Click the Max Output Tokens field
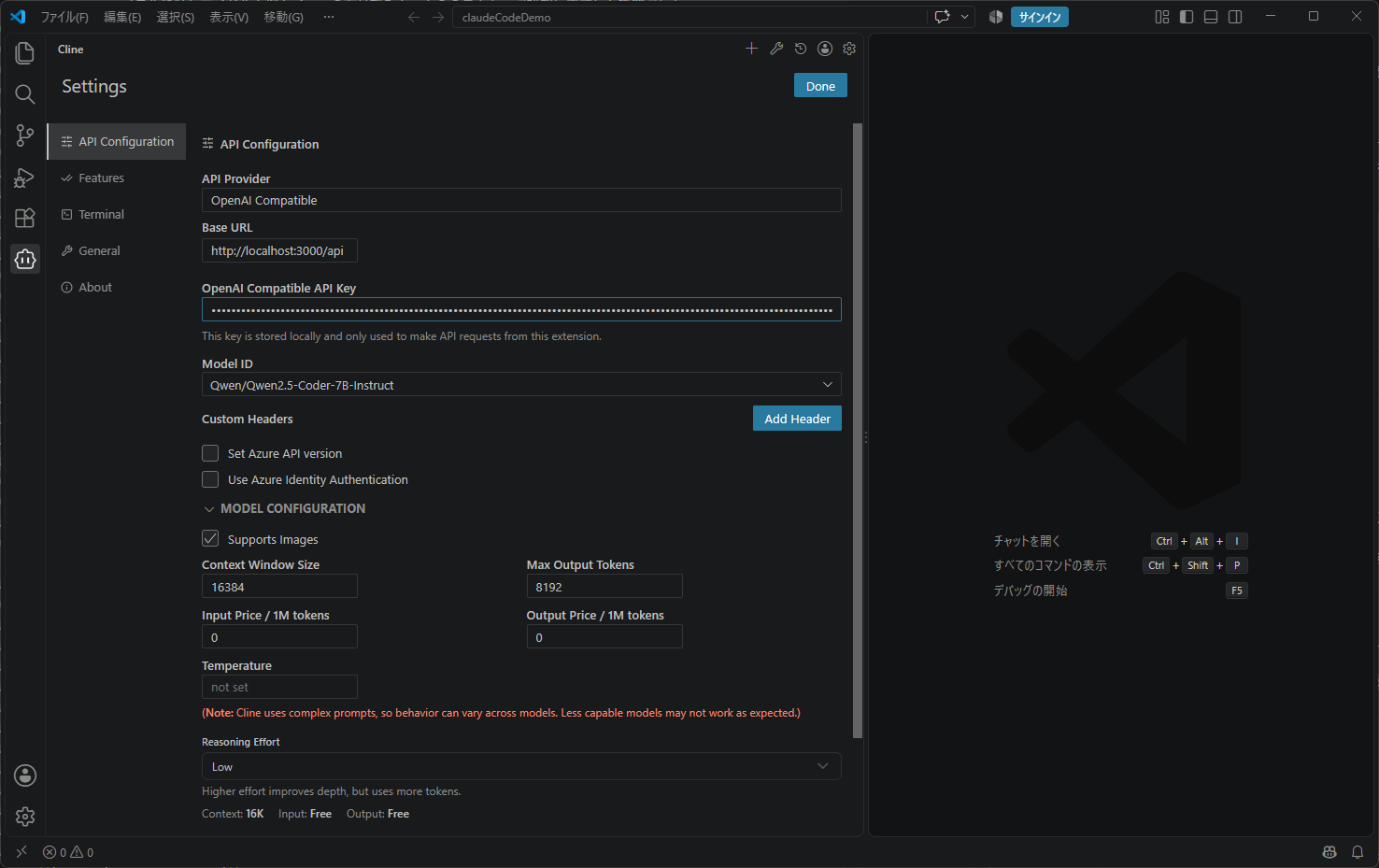This screenshot has width=1379, height=868. click(604, 587)
